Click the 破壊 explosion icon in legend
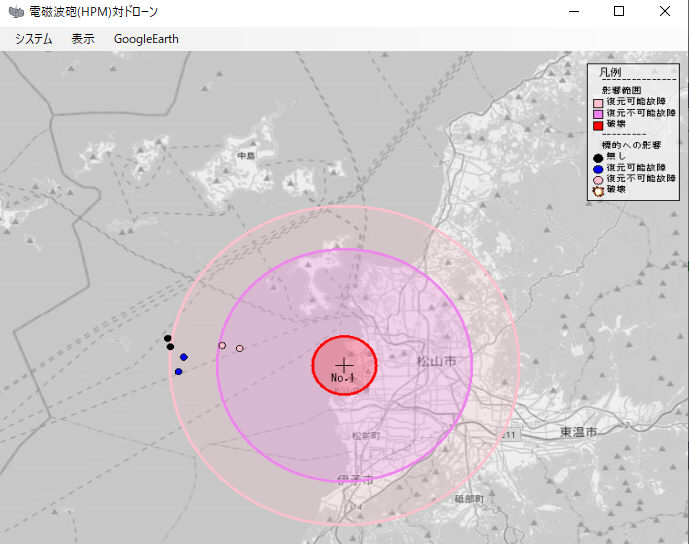 coord(598,190)
